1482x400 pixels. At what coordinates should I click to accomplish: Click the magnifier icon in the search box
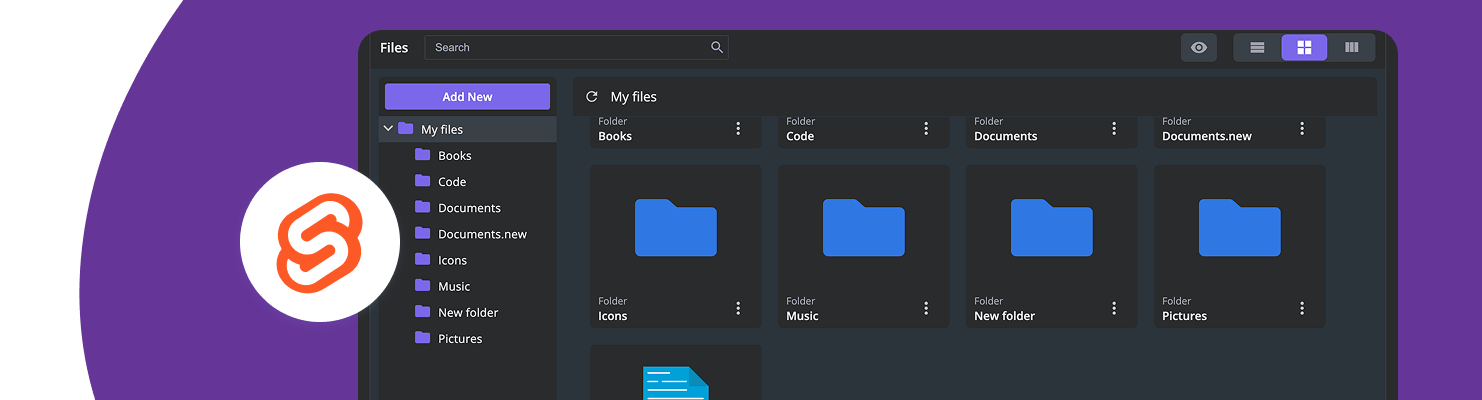(717, 47)
